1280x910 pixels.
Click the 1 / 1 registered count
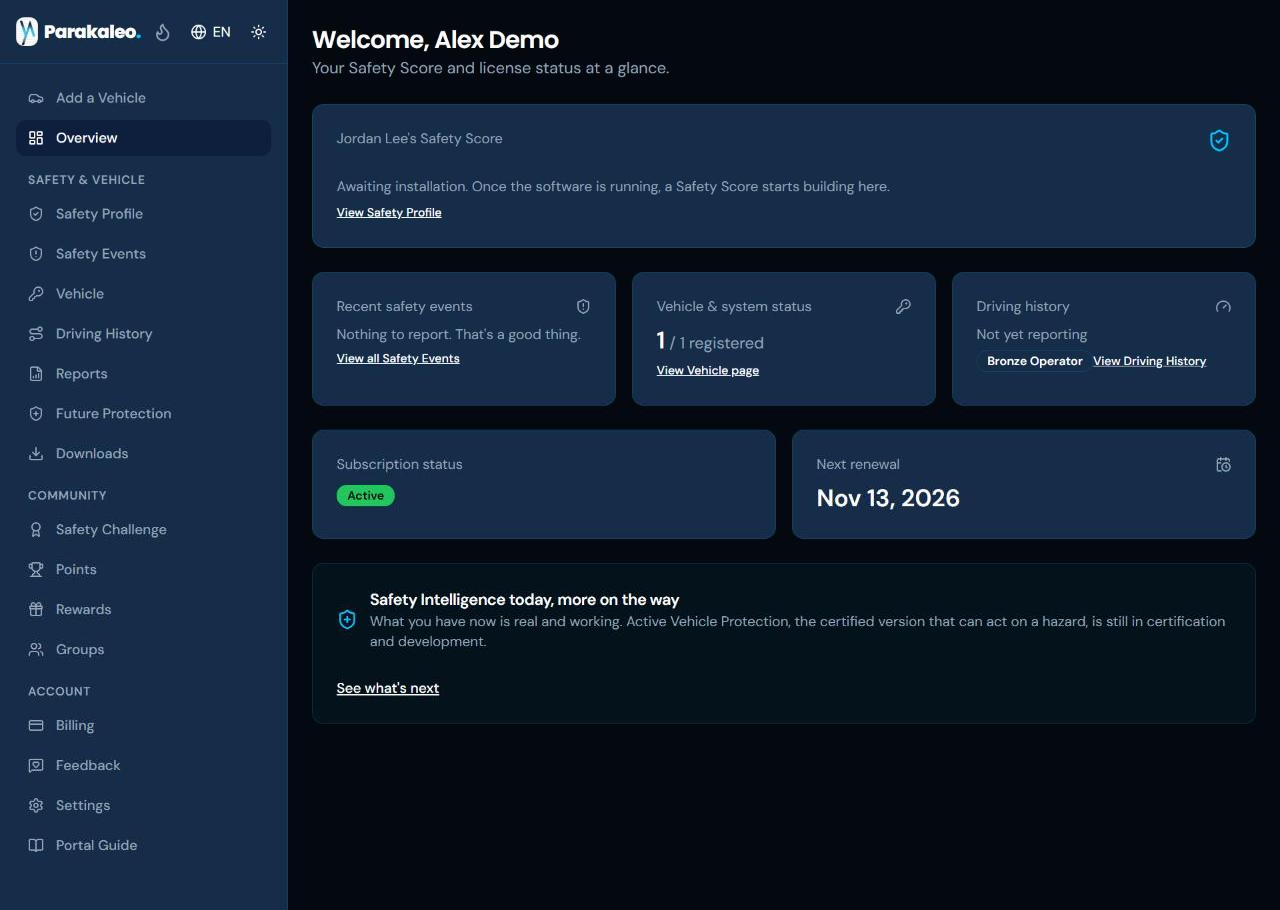coord(710,342)
